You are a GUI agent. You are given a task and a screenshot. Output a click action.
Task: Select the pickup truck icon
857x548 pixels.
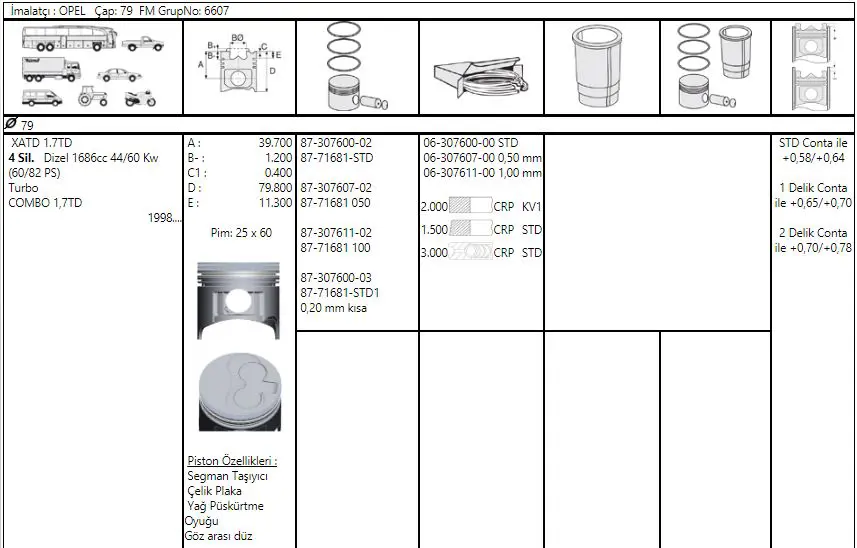click(x=143, y=43)
